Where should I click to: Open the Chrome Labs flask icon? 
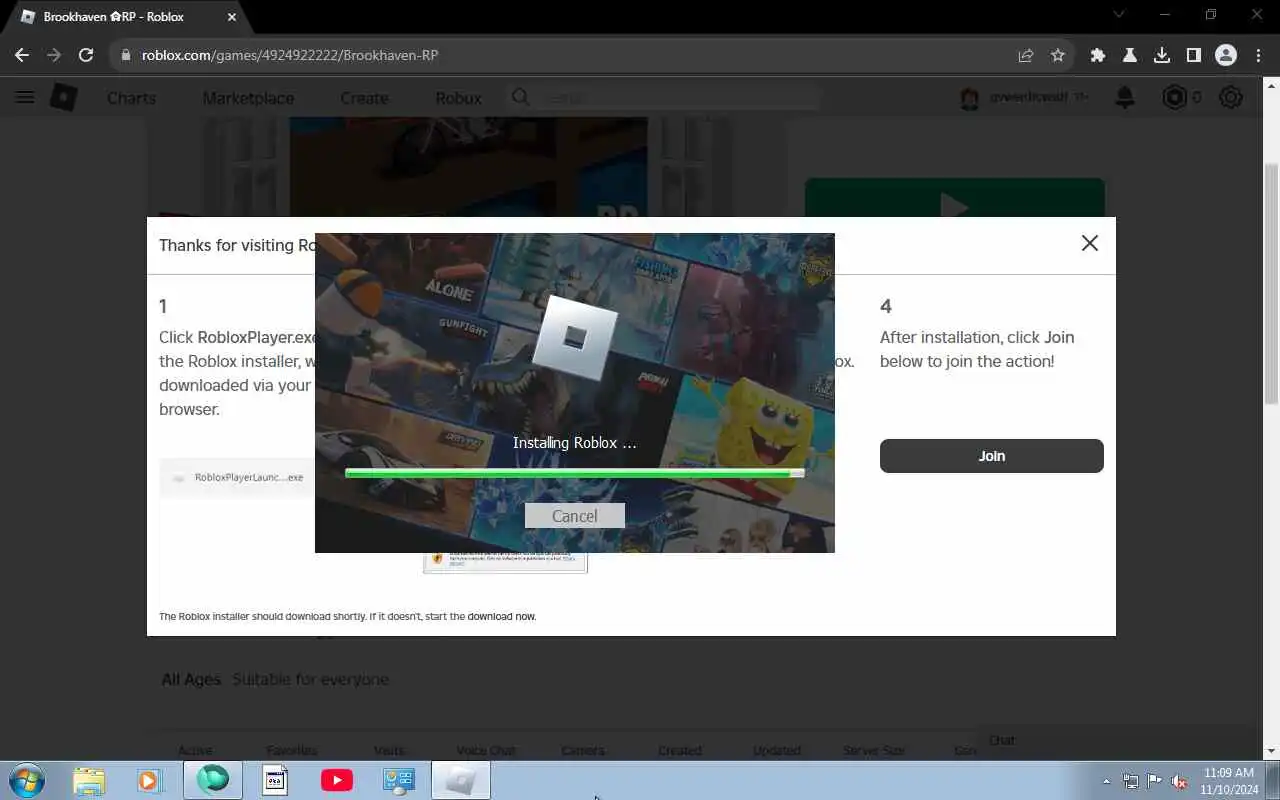1130,55
